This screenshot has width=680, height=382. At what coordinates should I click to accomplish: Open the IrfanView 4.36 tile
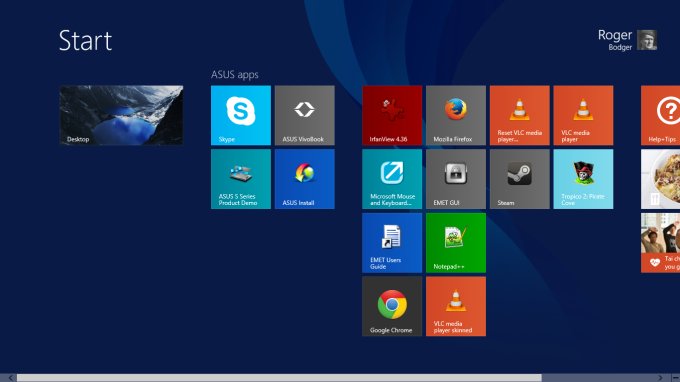392,115
